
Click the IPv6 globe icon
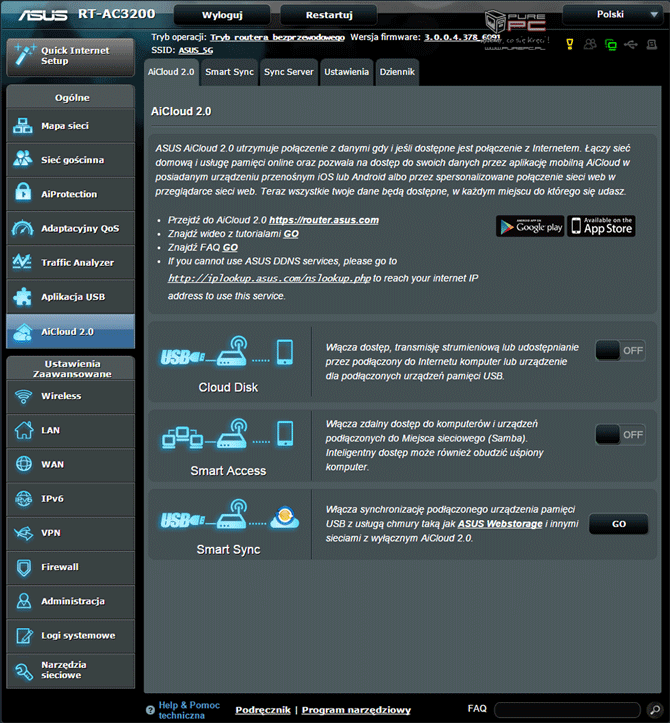pyautogui.click(x=24, y=498)
